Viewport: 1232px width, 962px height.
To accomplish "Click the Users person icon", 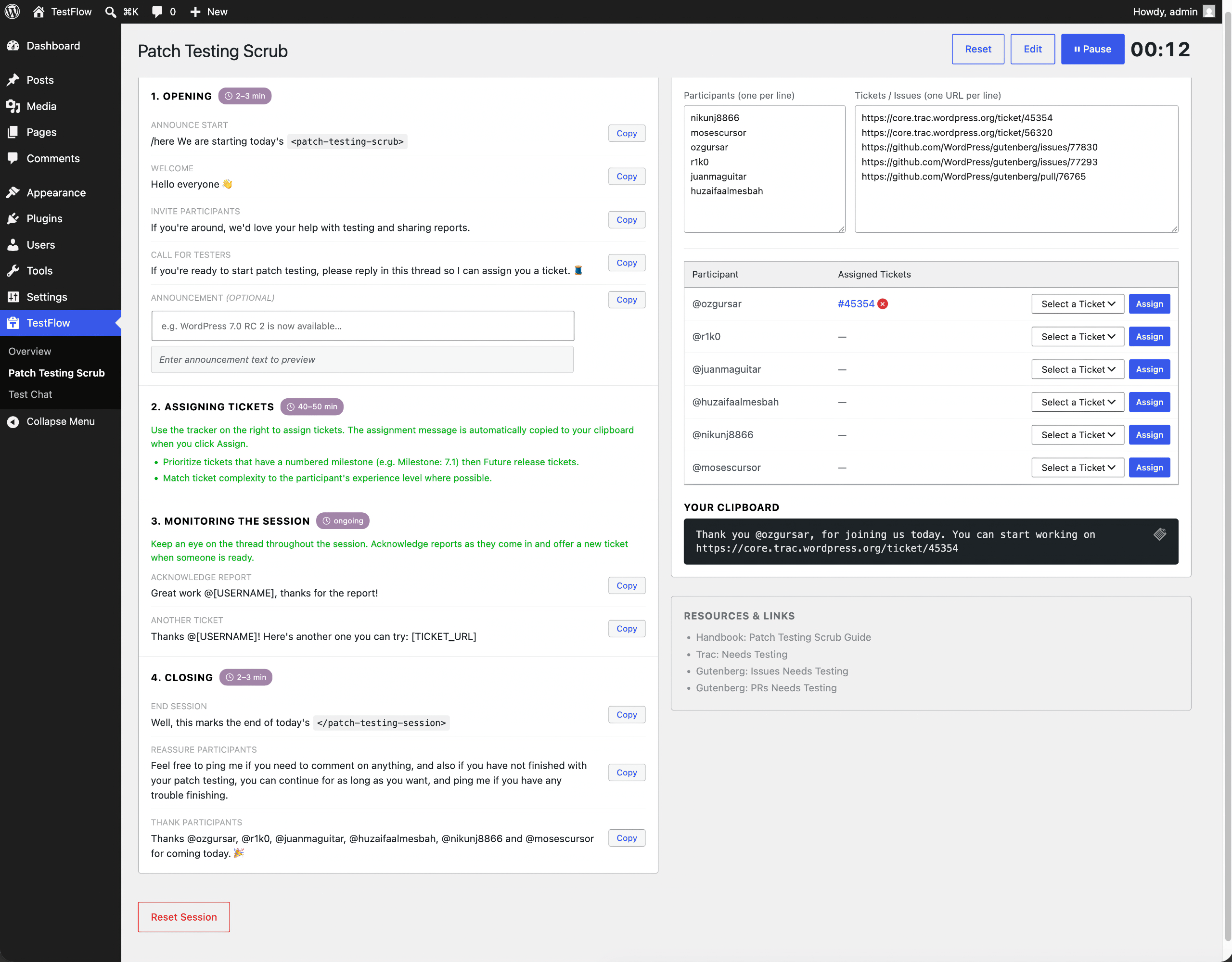I will (x=13, y=245).
